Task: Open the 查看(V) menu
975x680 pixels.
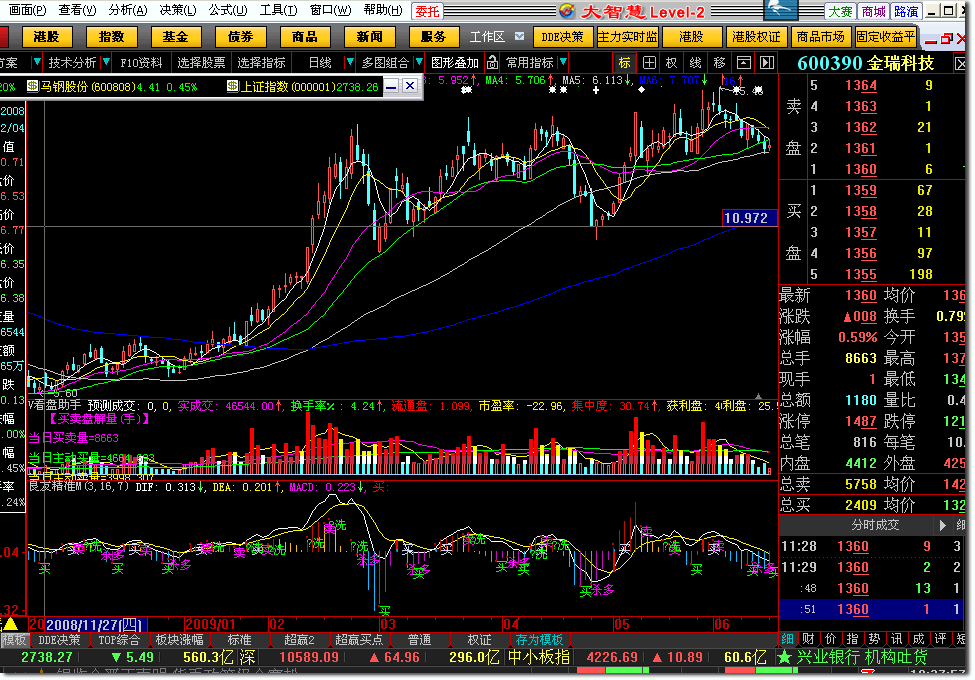Action: coord(77,11)
